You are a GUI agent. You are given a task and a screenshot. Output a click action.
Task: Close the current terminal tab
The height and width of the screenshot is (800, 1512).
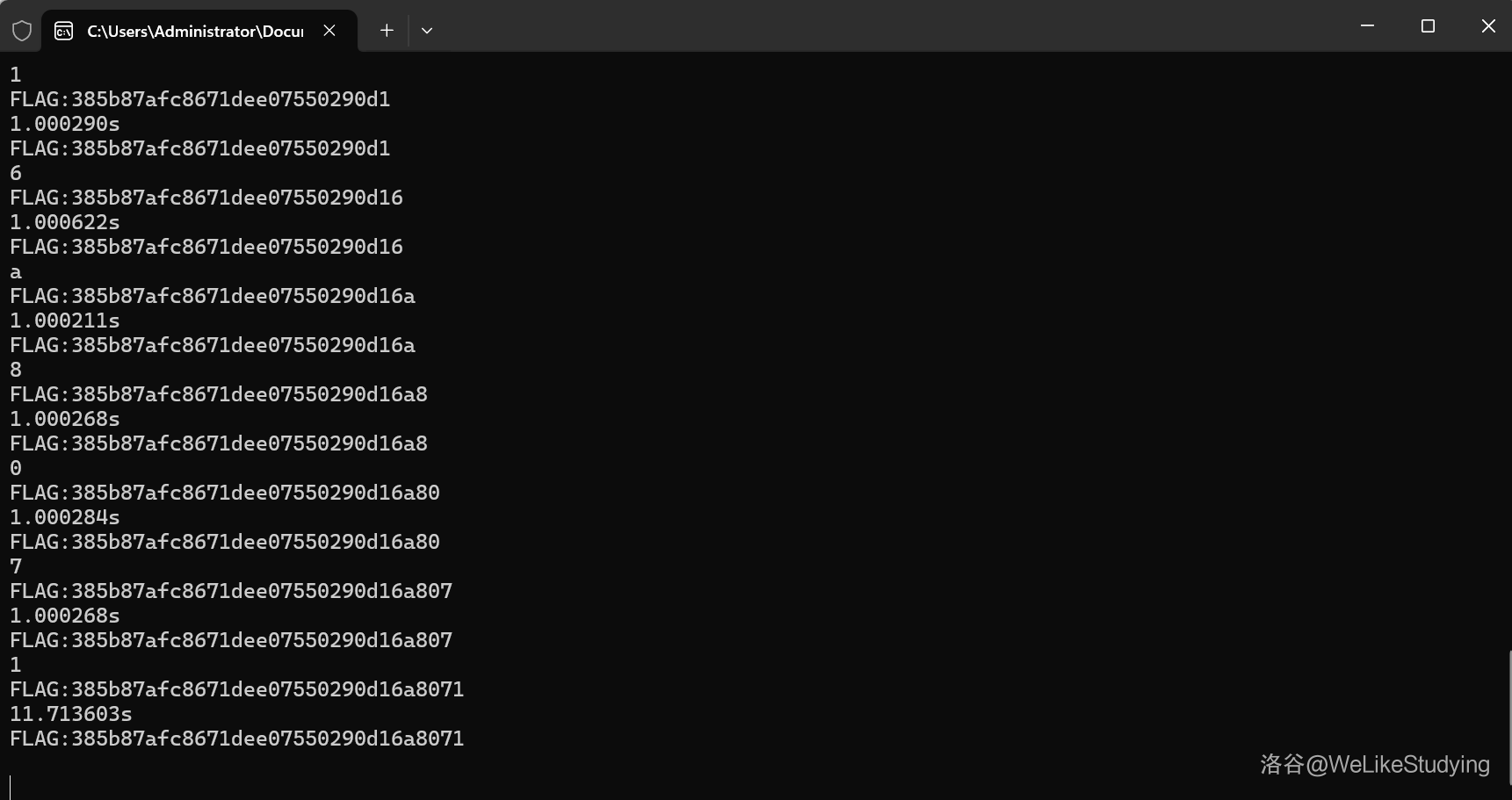[329, 31]
